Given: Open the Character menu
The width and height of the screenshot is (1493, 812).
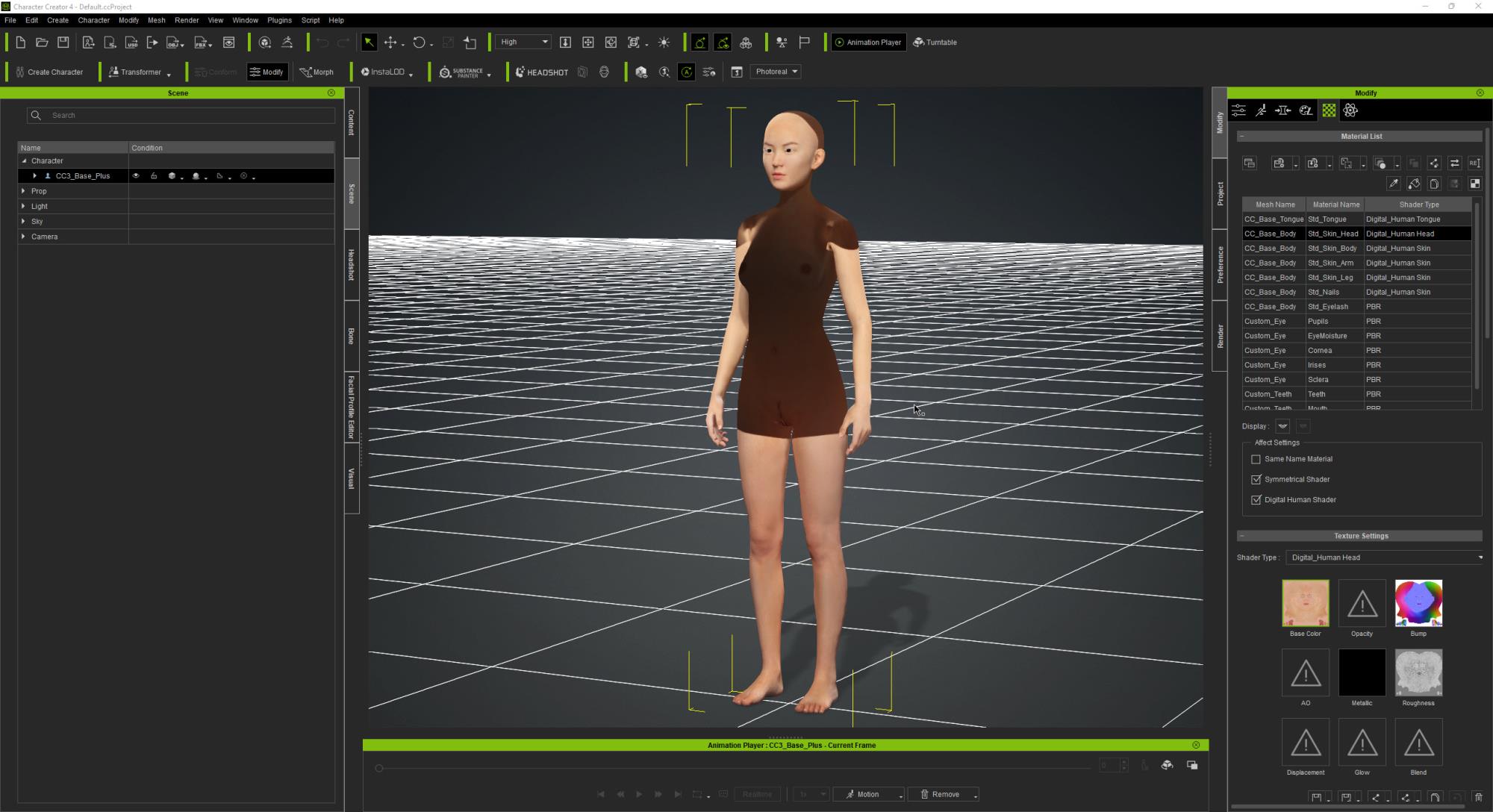Looking at the screenshot, I should click(93, 20).
